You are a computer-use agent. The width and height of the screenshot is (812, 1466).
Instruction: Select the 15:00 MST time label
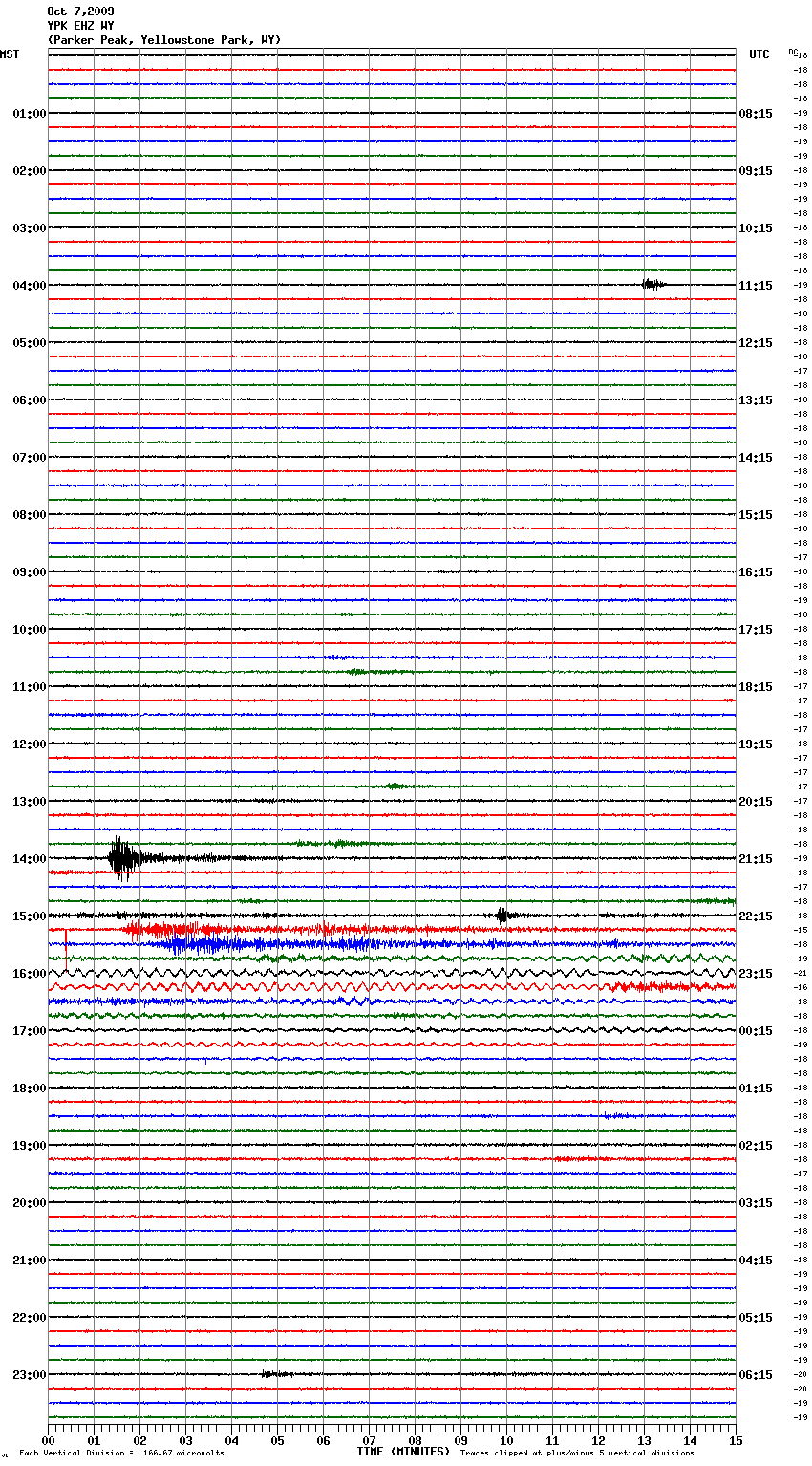[x=29, y=916]
